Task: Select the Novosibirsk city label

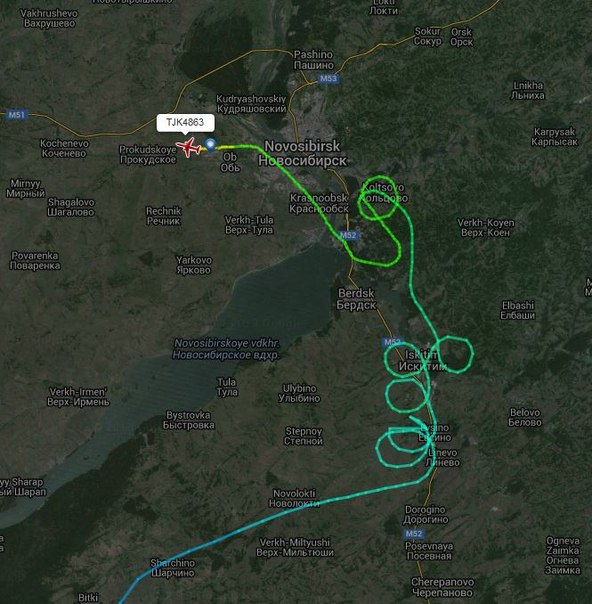Action: tap(303, 153)
